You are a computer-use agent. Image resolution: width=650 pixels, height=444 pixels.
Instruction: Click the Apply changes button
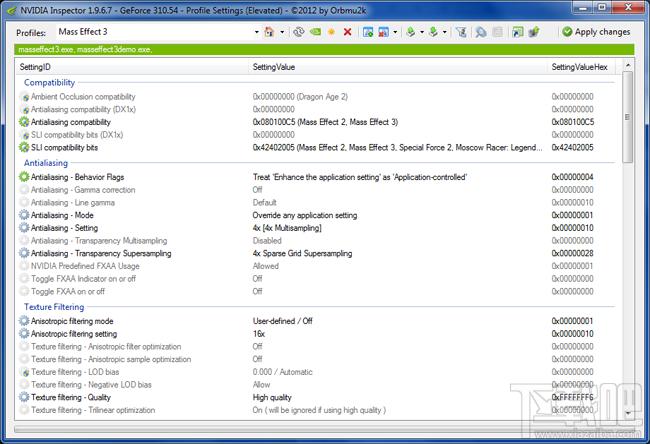pyautogui.click(x=596, y=32)
